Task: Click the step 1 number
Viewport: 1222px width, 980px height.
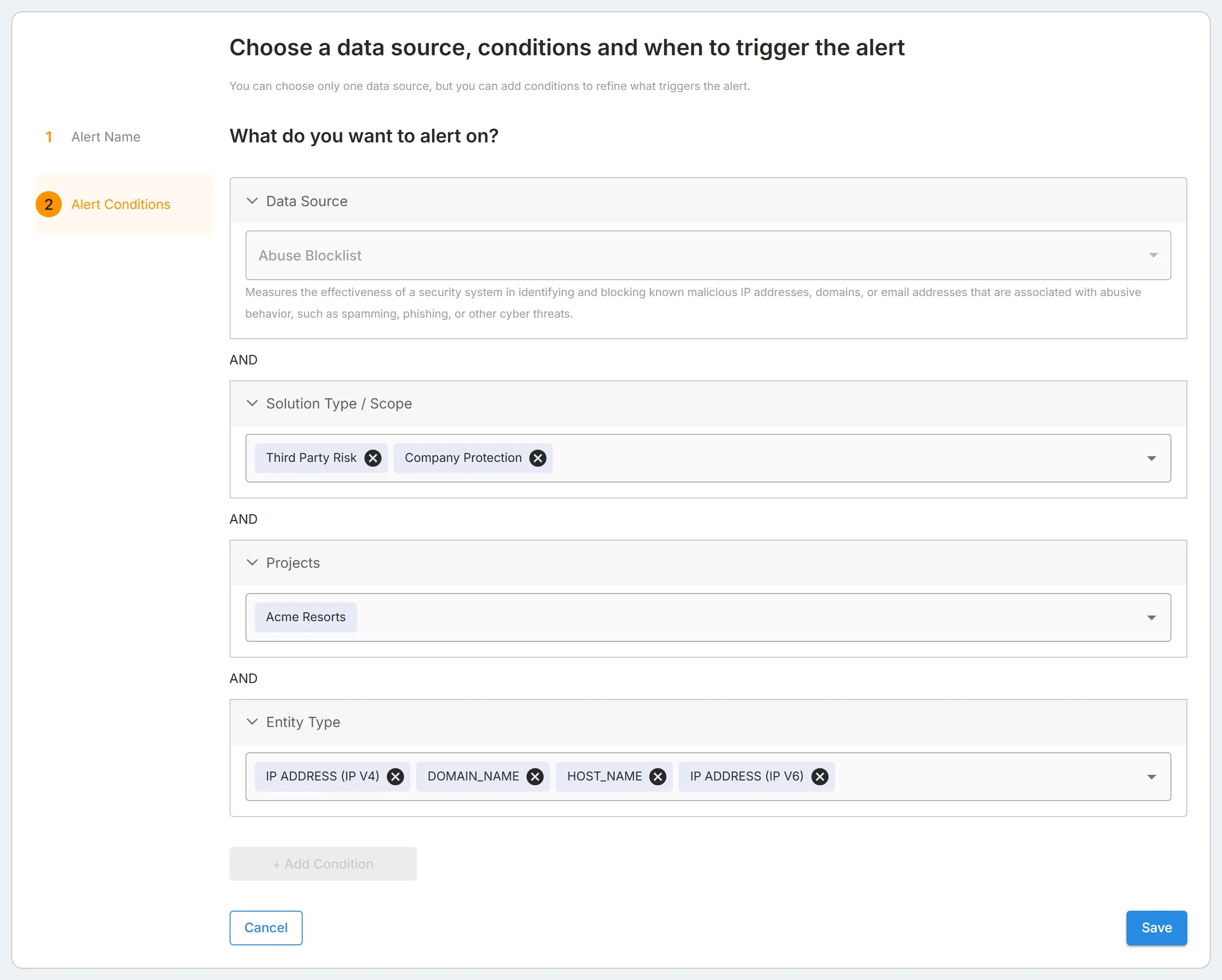Action: coord(49,137)
